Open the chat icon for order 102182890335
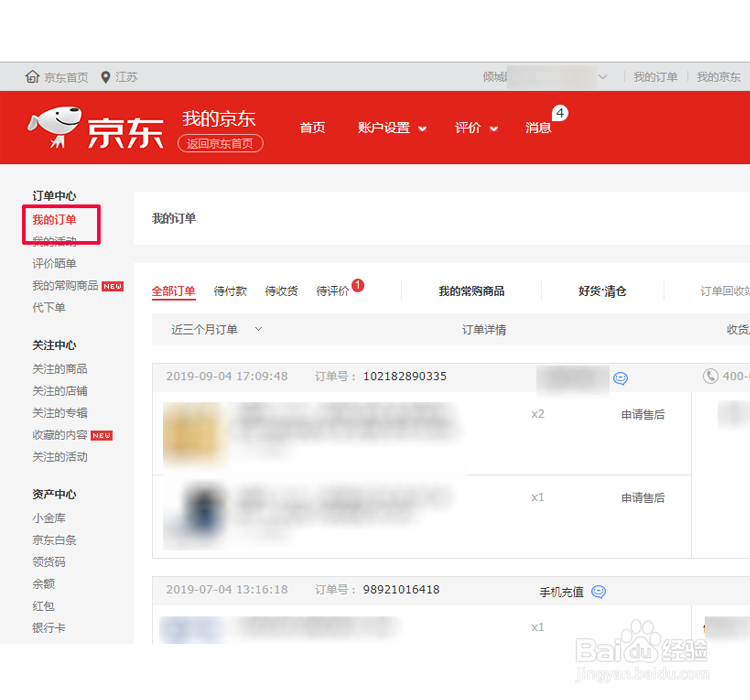The height and width of the screenshot is (700, 750). point(620,378)
